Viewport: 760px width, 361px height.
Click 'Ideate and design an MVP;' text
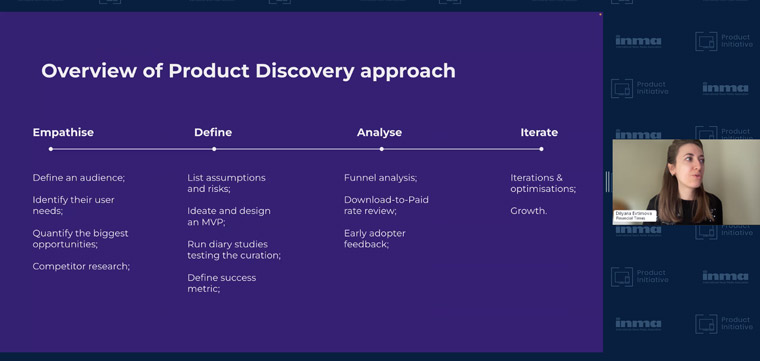tap(229, 217)
